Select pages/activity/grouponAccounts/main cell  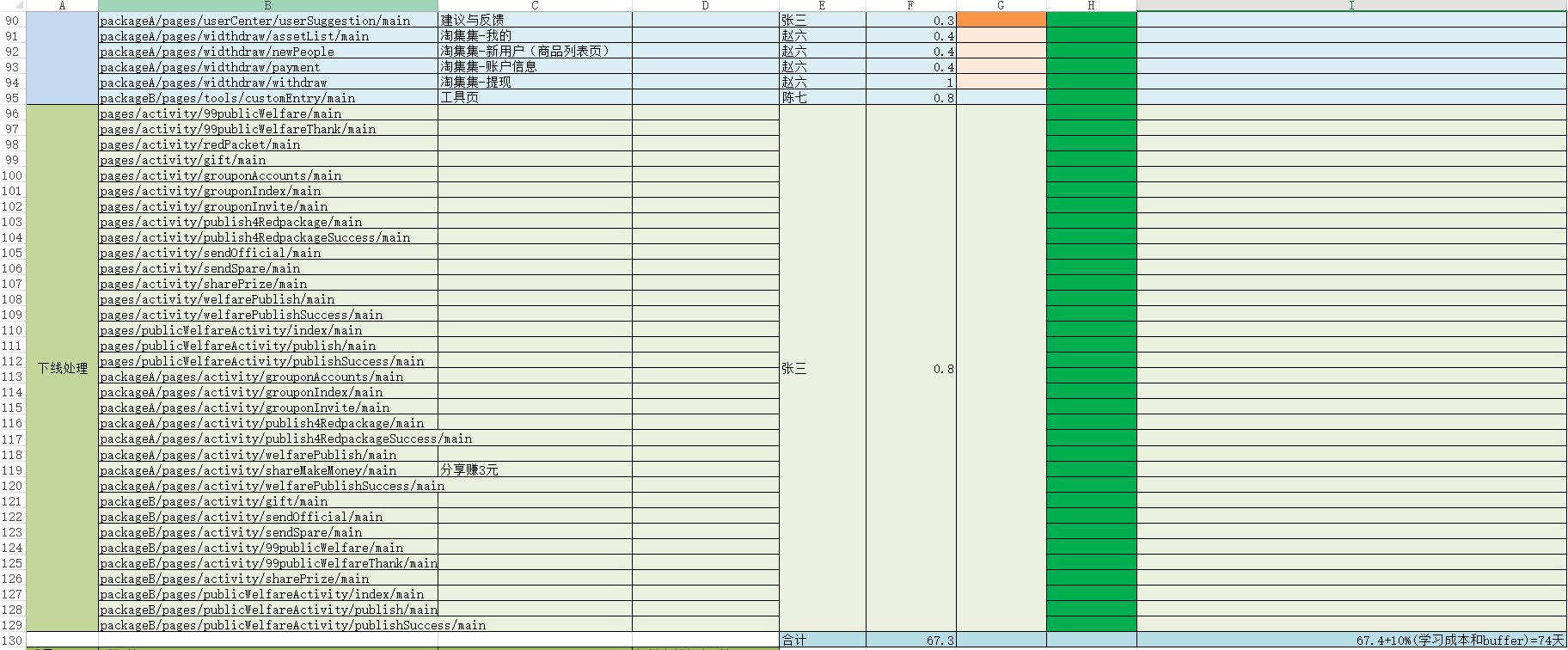coord(268,175)
